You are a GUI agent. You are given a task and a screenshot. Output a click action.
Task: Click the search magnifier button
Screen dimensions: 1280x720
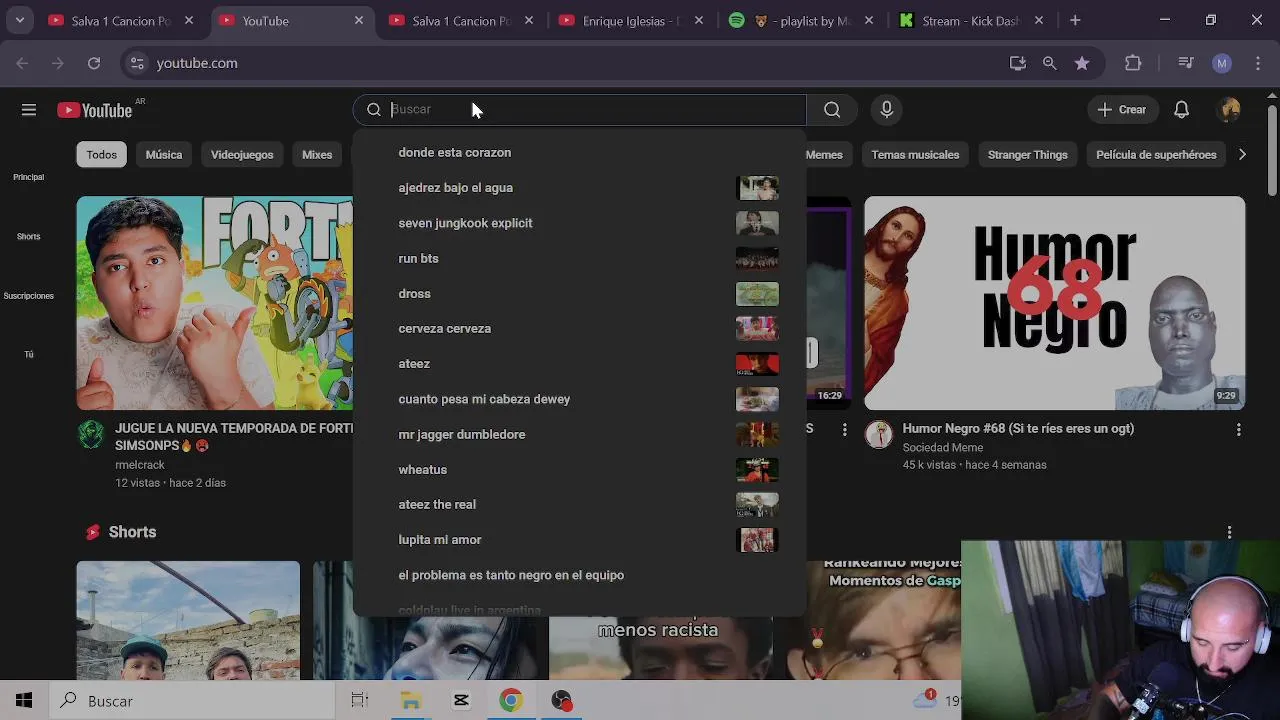[832, 110]
